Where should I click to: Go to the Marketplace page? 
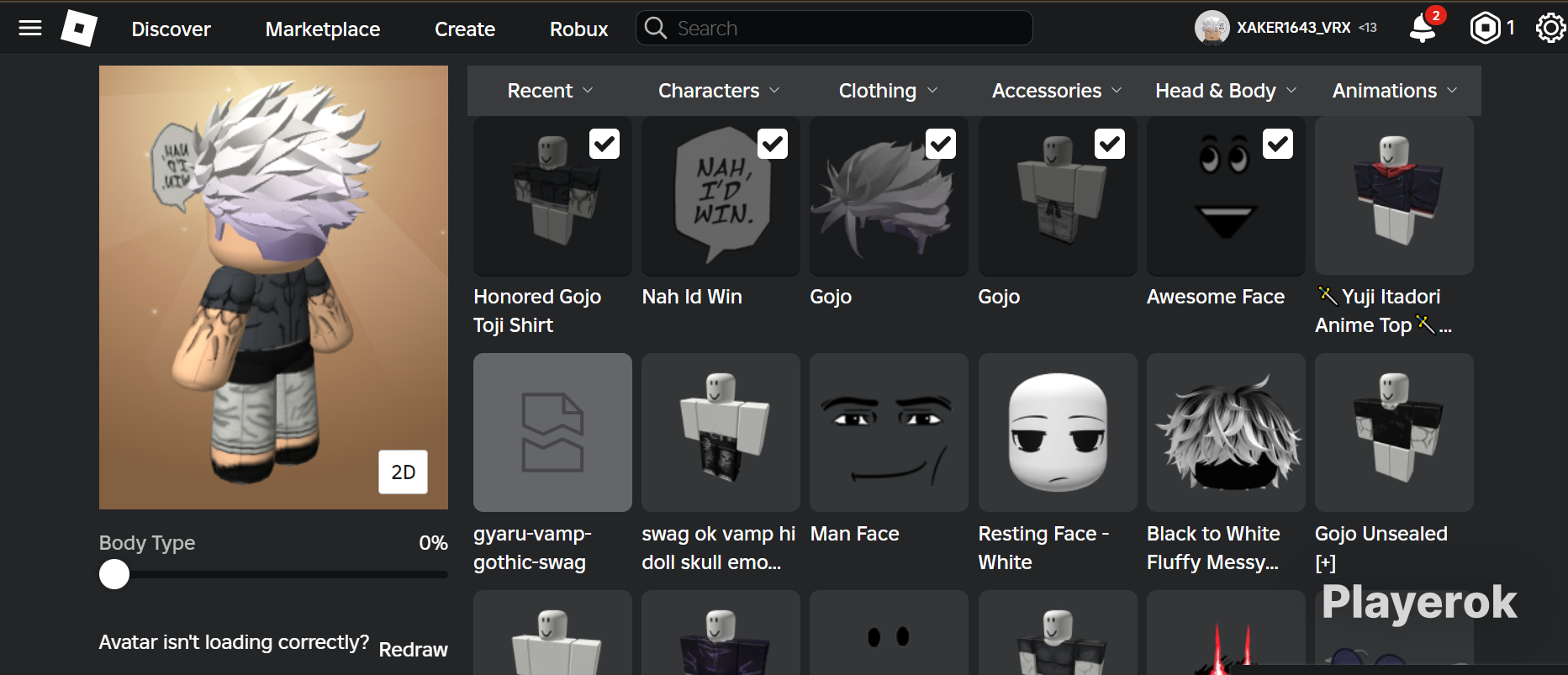(323, 29)
